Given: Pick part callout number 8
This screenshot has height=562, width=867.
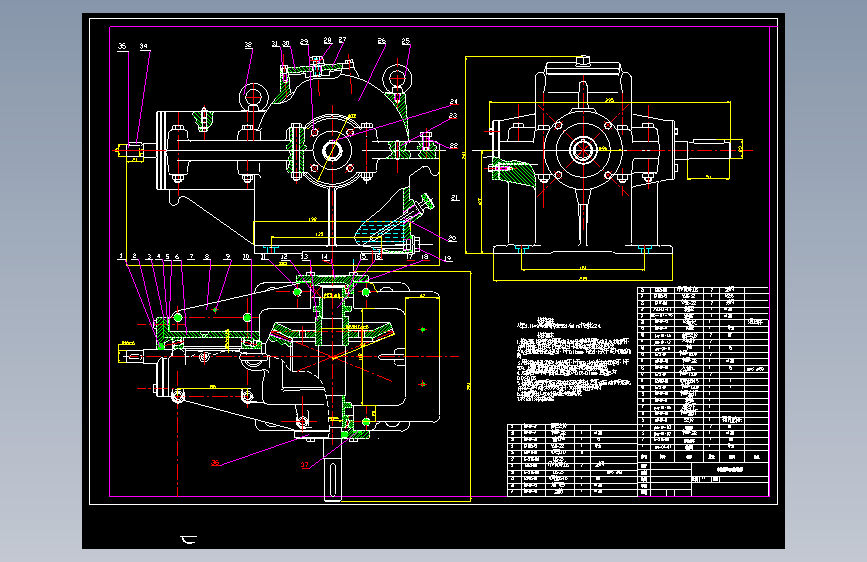Looking at the screenshot, I should 207,257.
